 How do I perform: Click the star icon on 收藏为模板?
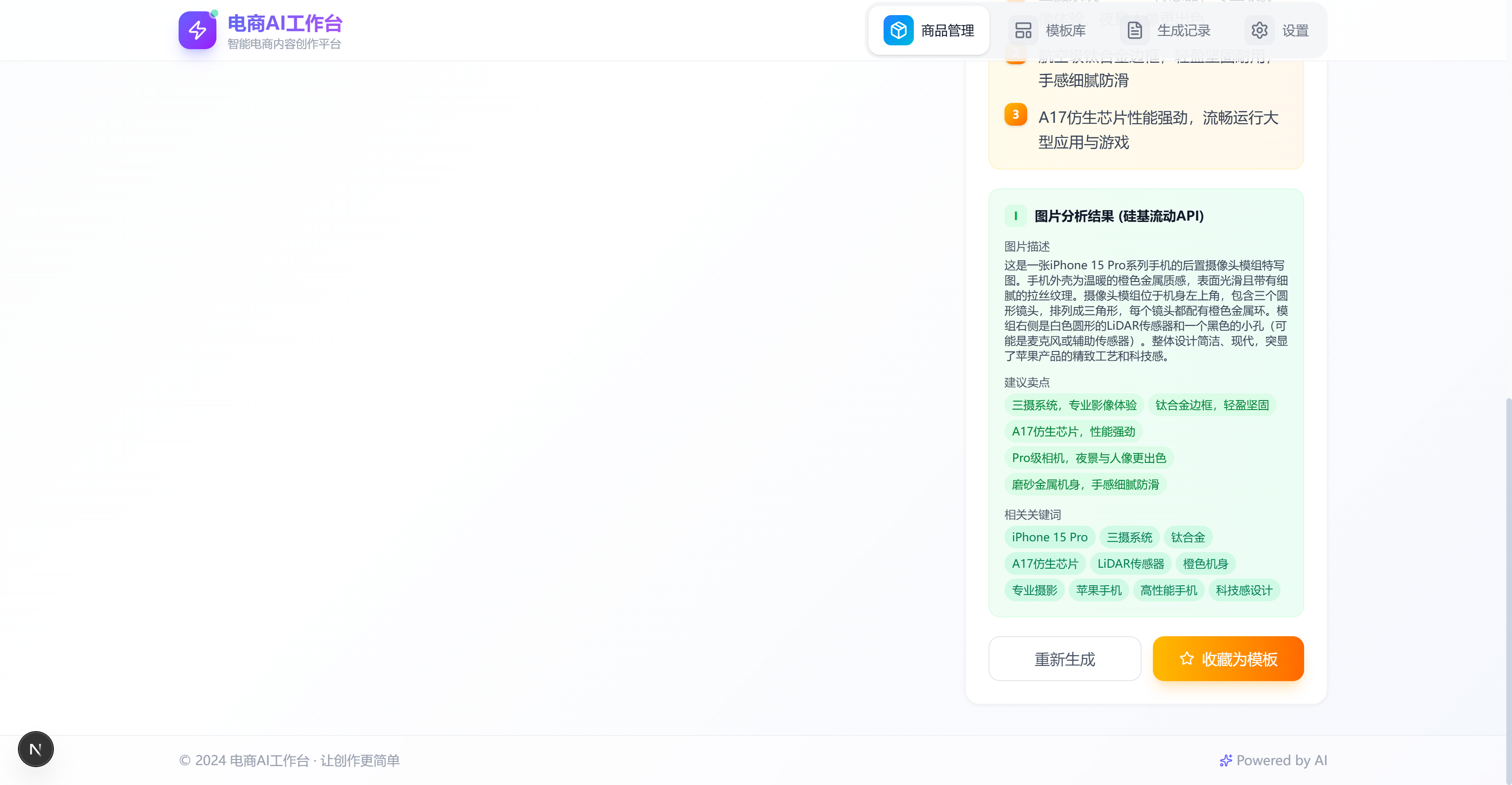tap(1186, 659)
